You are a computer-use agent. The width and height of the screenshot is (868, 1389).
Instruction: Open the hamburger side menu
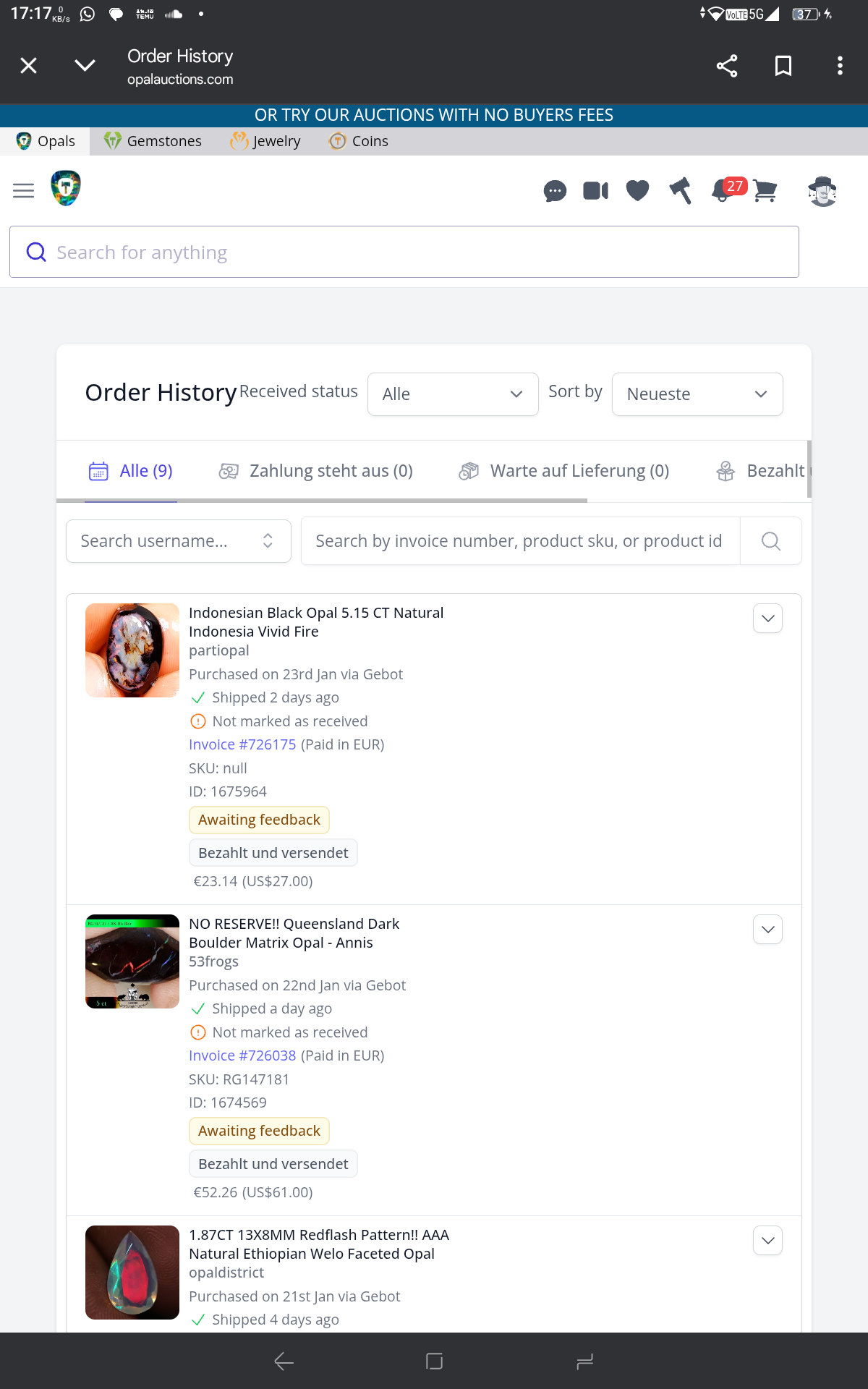click(24, 191)
